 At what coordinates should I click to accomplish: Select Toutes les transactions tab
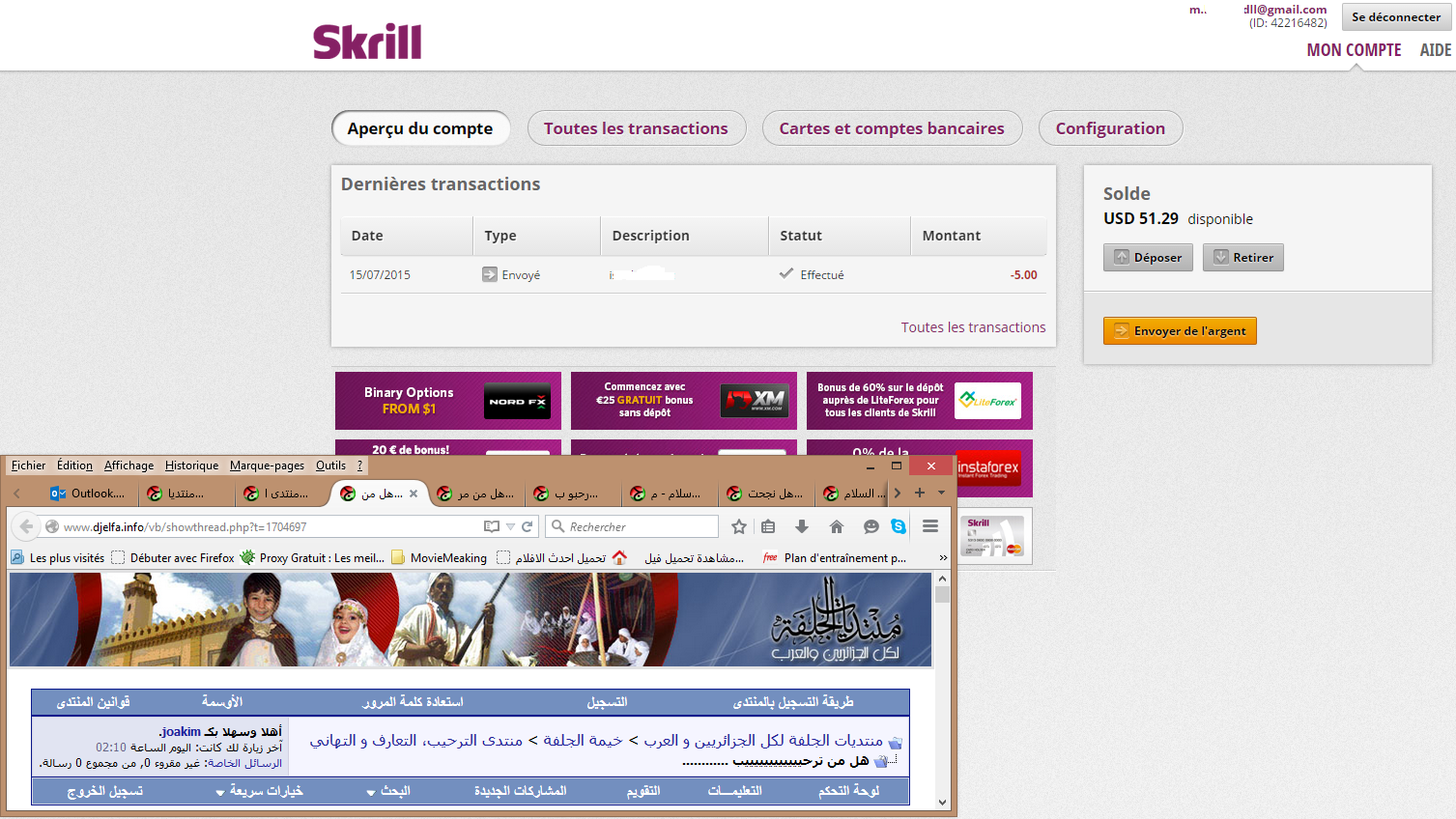tap(637, 128)
